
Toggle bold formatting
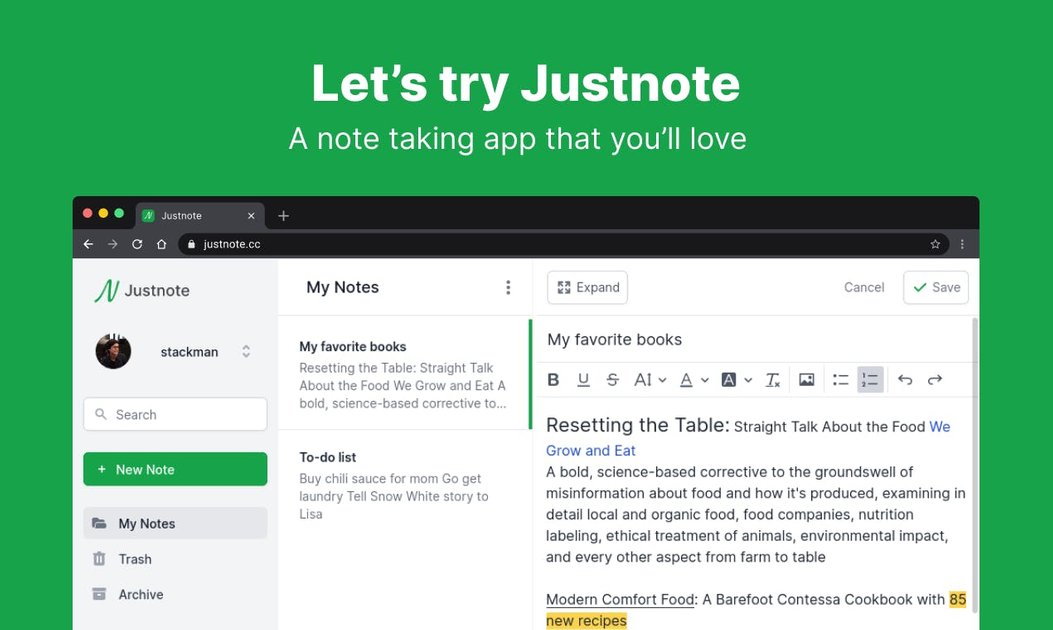pyautogui.click(x=553, y=379)
